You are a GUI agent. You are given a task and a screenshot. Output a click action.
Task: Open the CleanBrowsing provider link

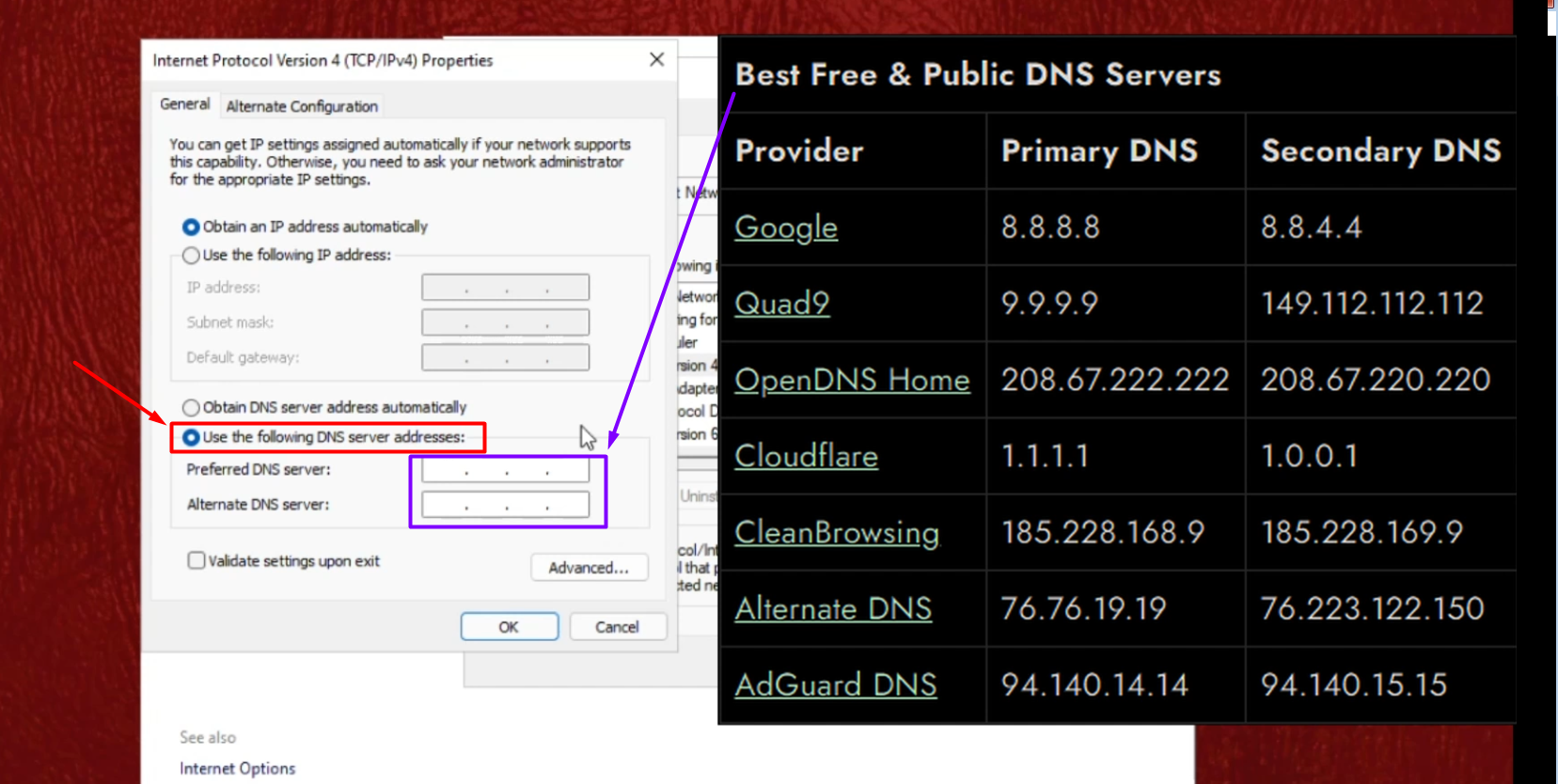tap(837, 532)
